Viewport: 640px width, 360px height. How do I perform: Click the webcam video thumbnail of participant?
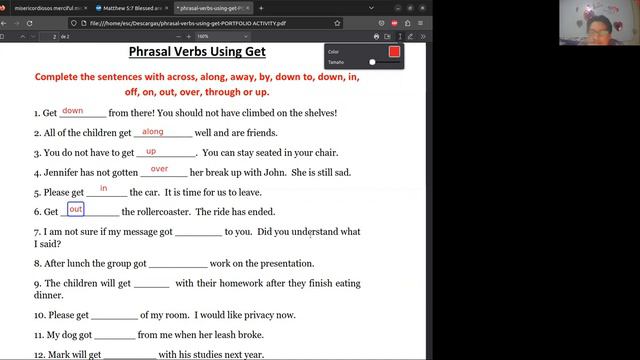click(x=599, y=22)
